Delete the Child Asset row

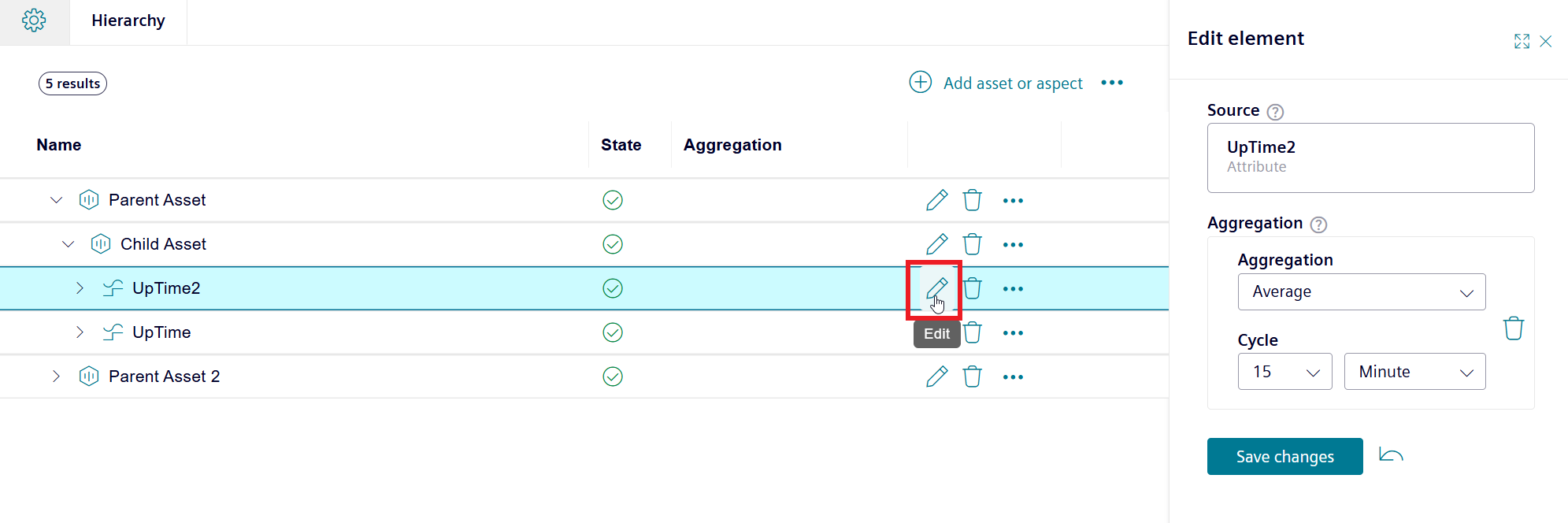tap(972, 244)
